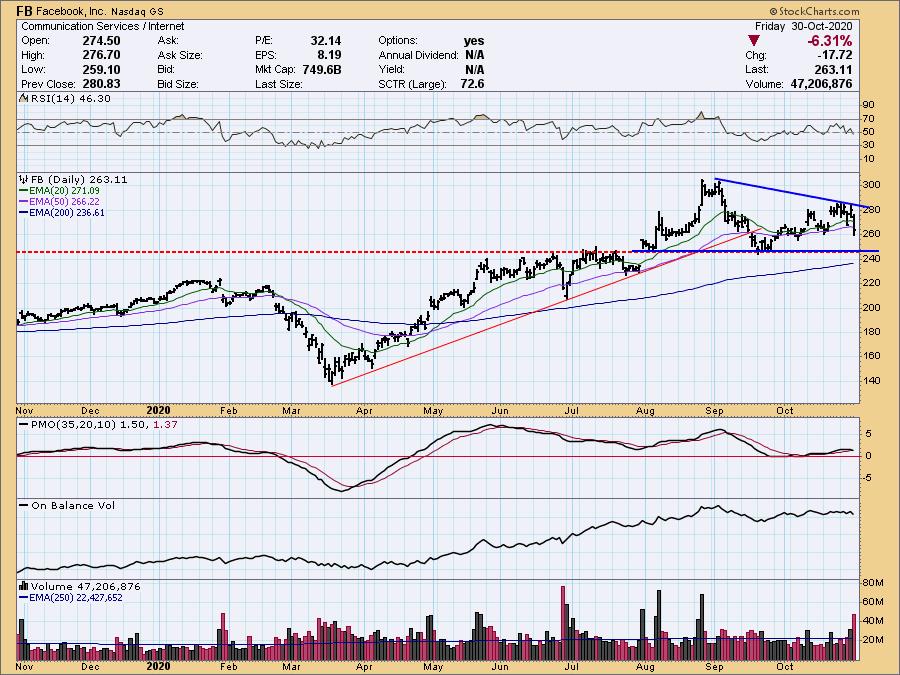Click the red PMO signal value 1.37

click(166, 424)
